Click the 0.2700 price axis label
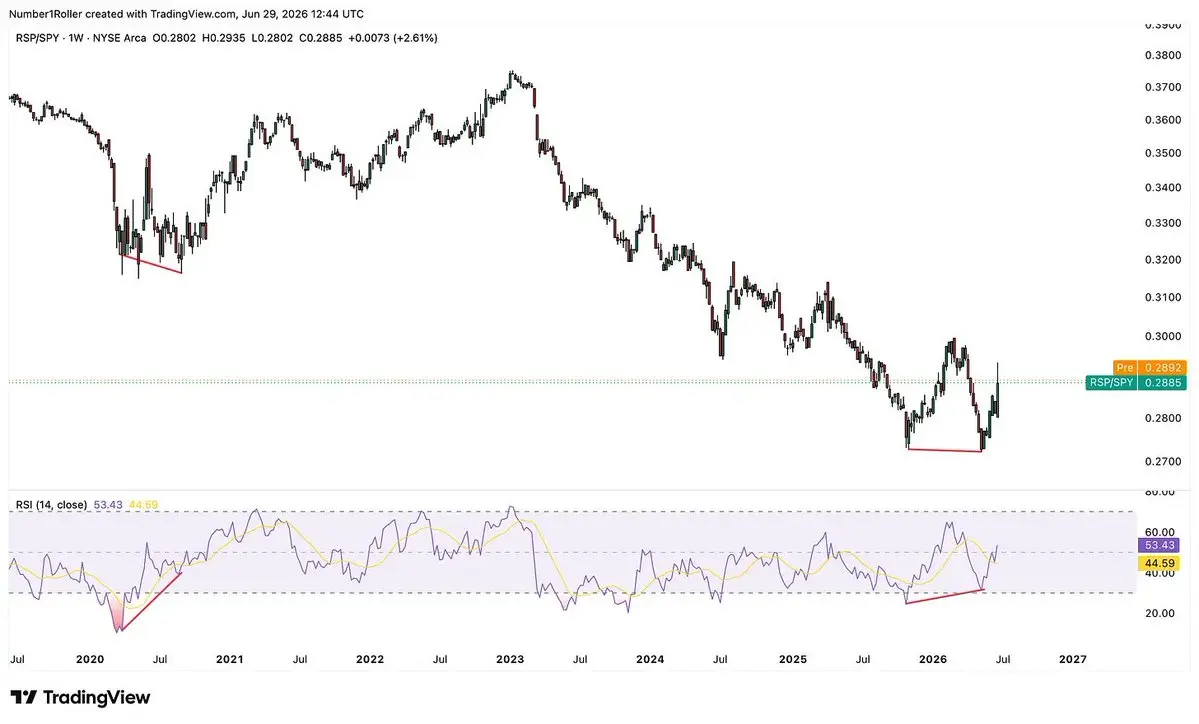1199x724 pixels. 1163,462
